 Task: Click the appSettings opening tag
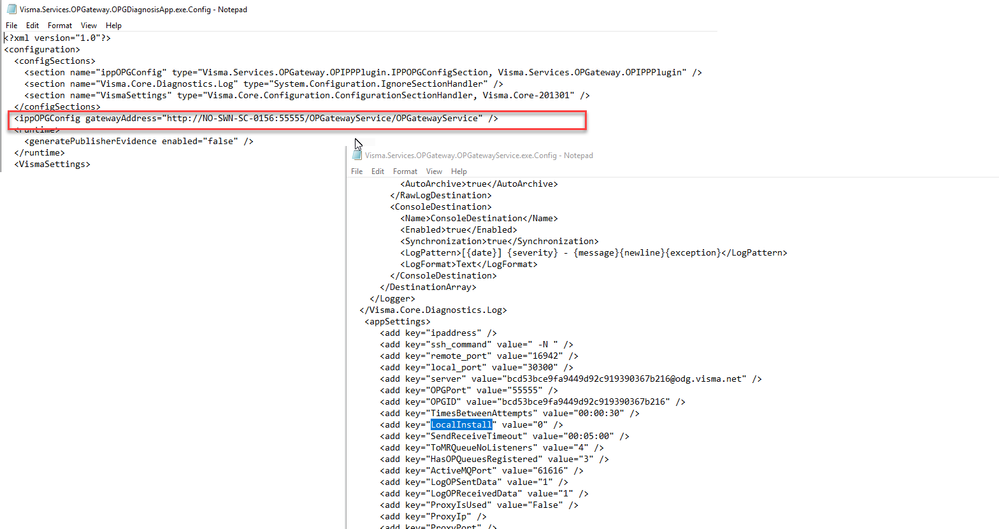(398, 322)
